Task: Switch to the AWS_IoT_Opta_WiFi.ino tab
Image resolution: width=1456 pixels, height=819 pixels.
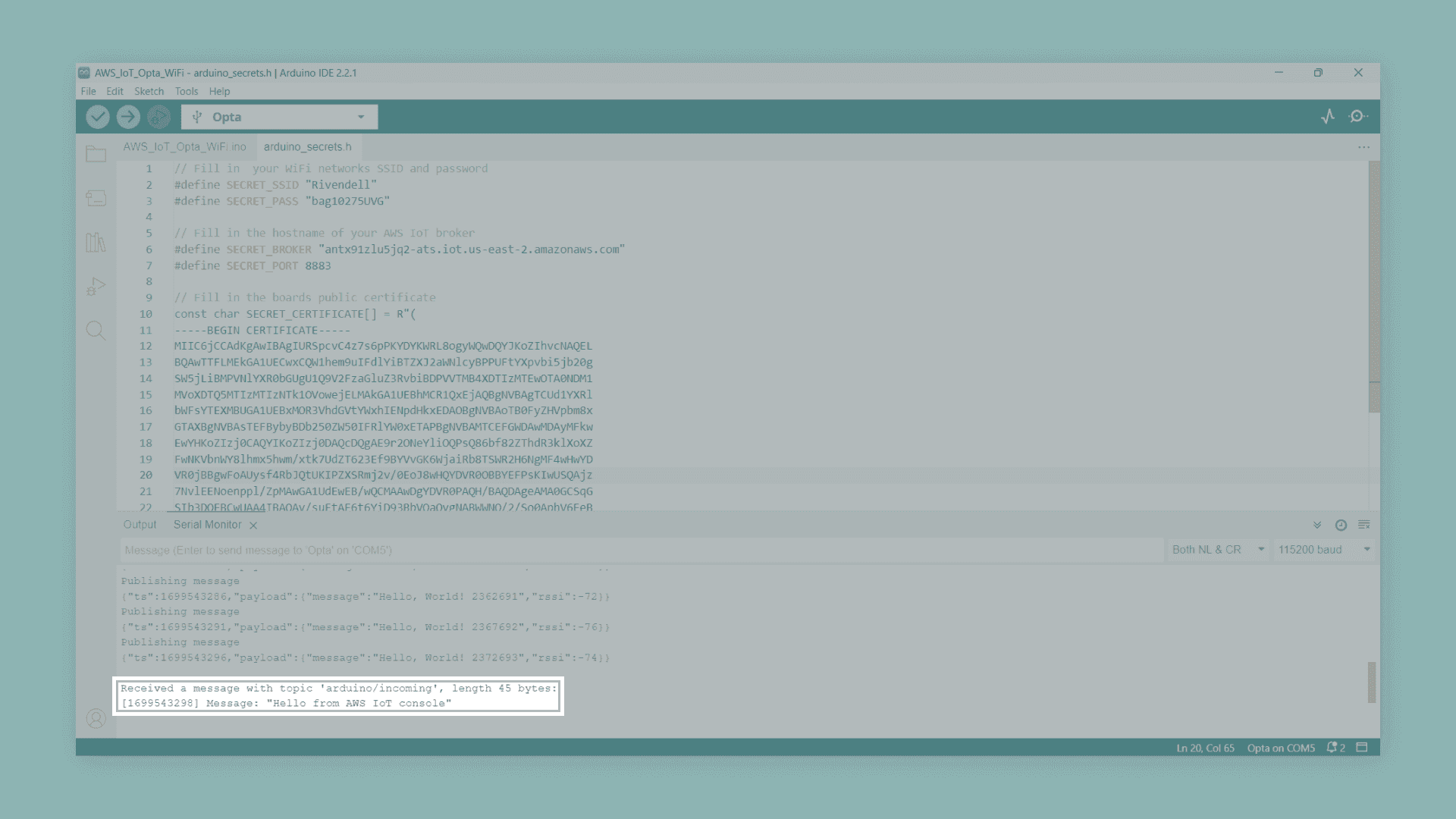Action: point(185,146)
